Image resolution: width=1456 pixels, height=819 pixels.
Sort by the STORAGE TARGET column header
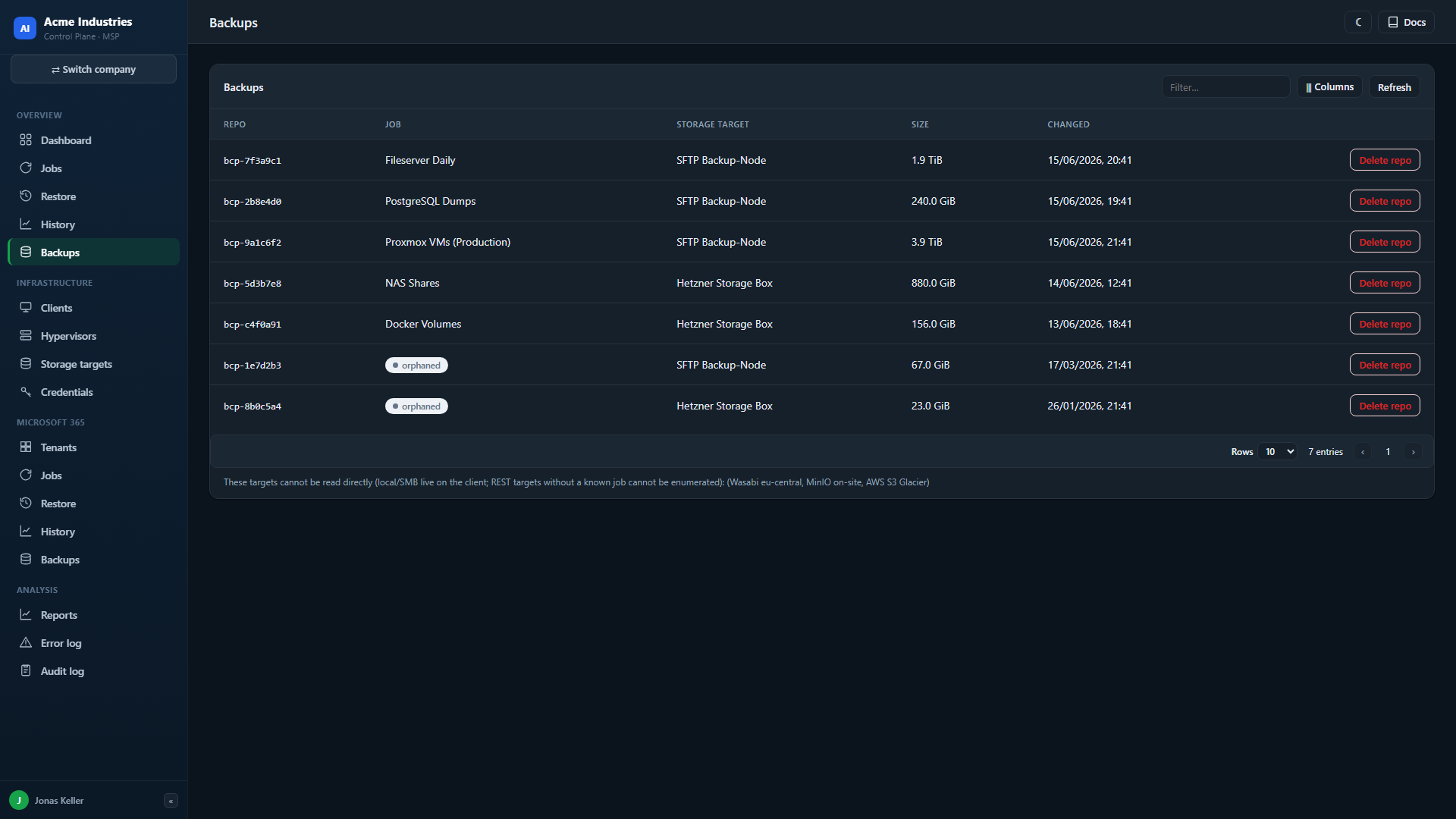pyautogui.click(x=712, y=124)
